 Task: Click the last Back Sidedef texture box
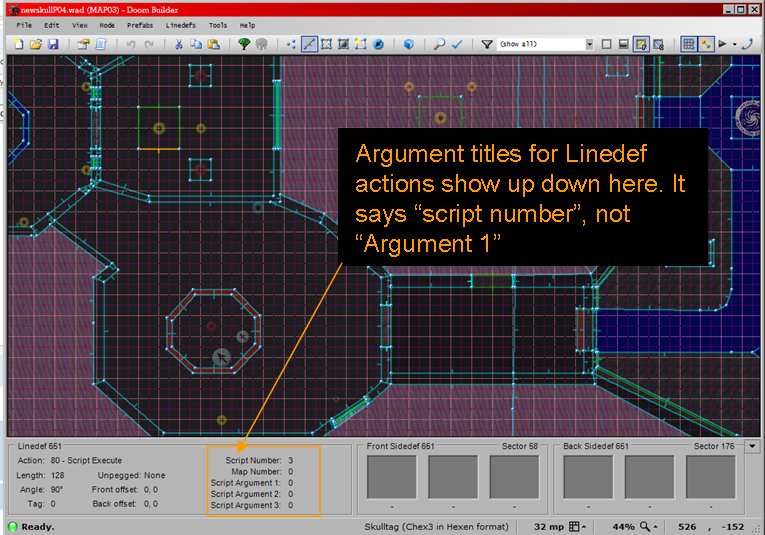(x=714, y=477)
